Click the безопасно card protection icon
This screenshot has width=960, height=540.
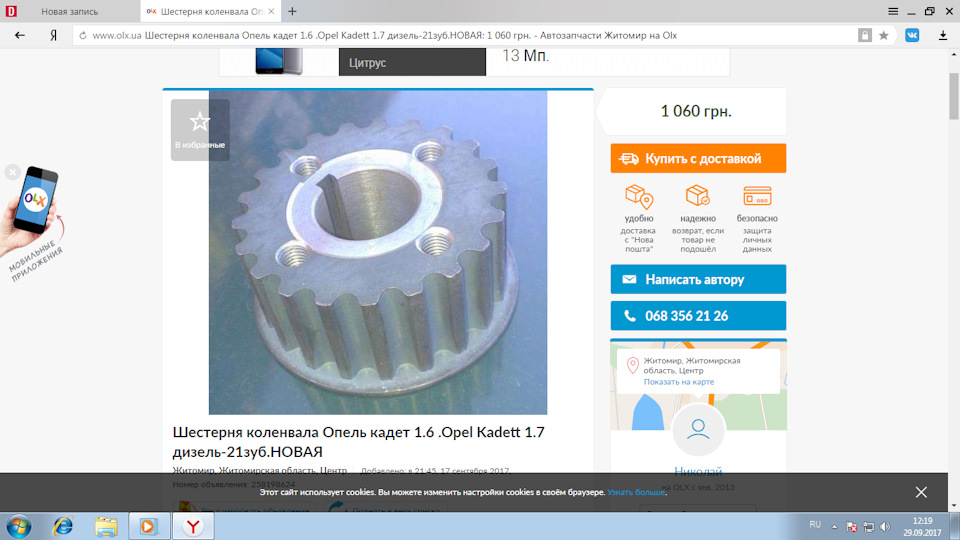tap(757, 196)
